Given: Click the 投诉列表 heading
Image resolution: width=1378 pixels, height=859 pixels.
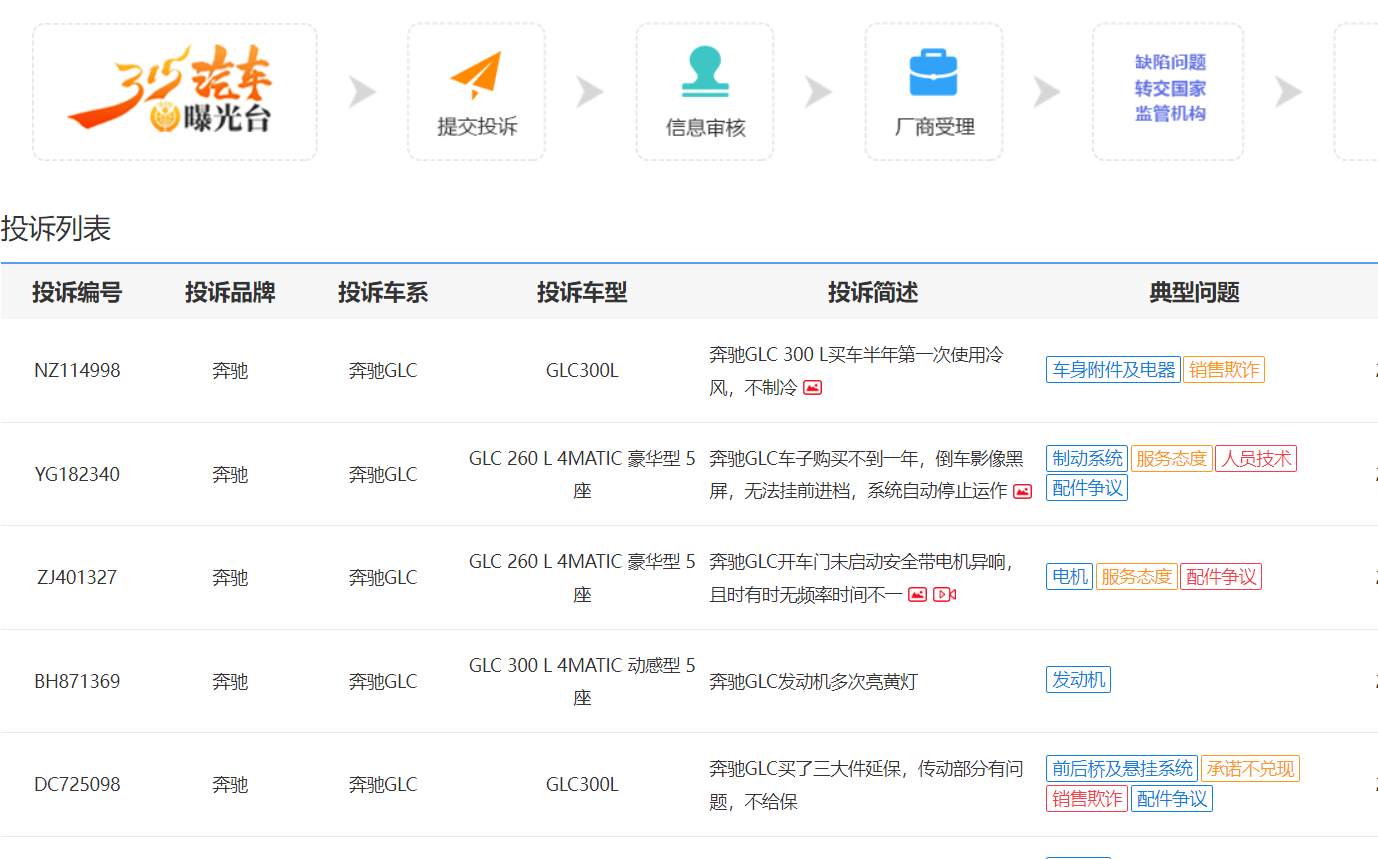Looking at the screenshot, I should pyautogui.click(x=56, y=229).
